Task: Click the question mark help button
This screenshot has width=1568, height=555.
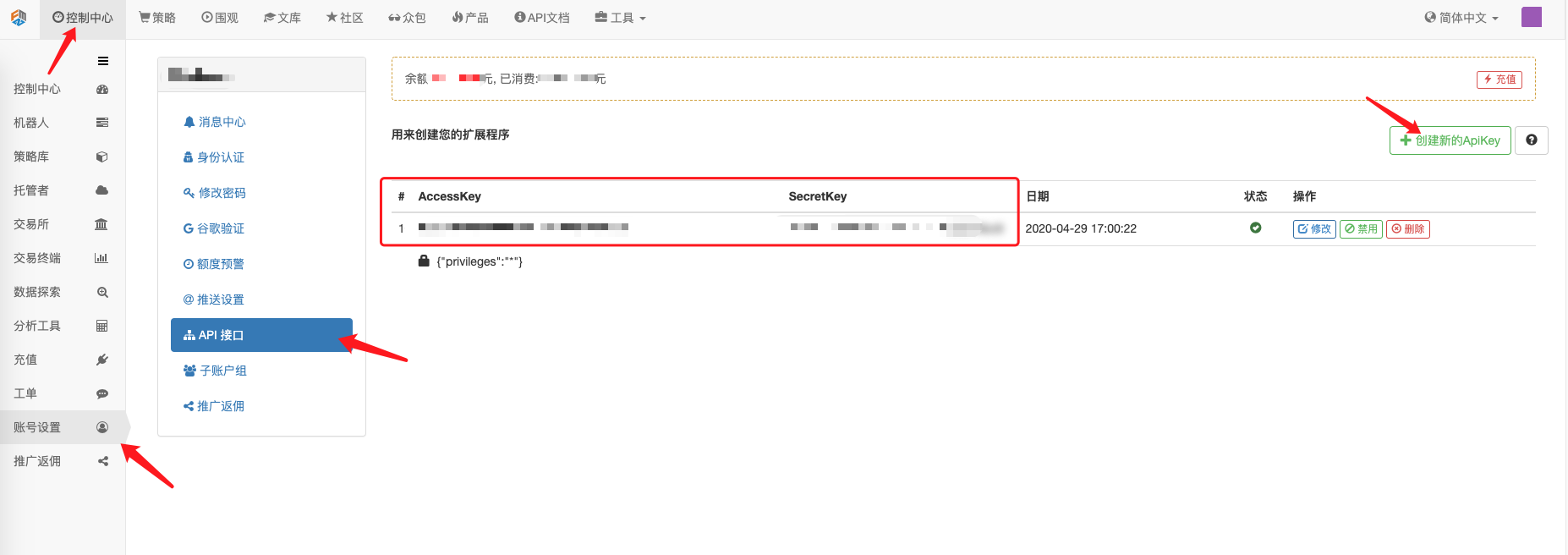Action: [x=1532, y=140]
